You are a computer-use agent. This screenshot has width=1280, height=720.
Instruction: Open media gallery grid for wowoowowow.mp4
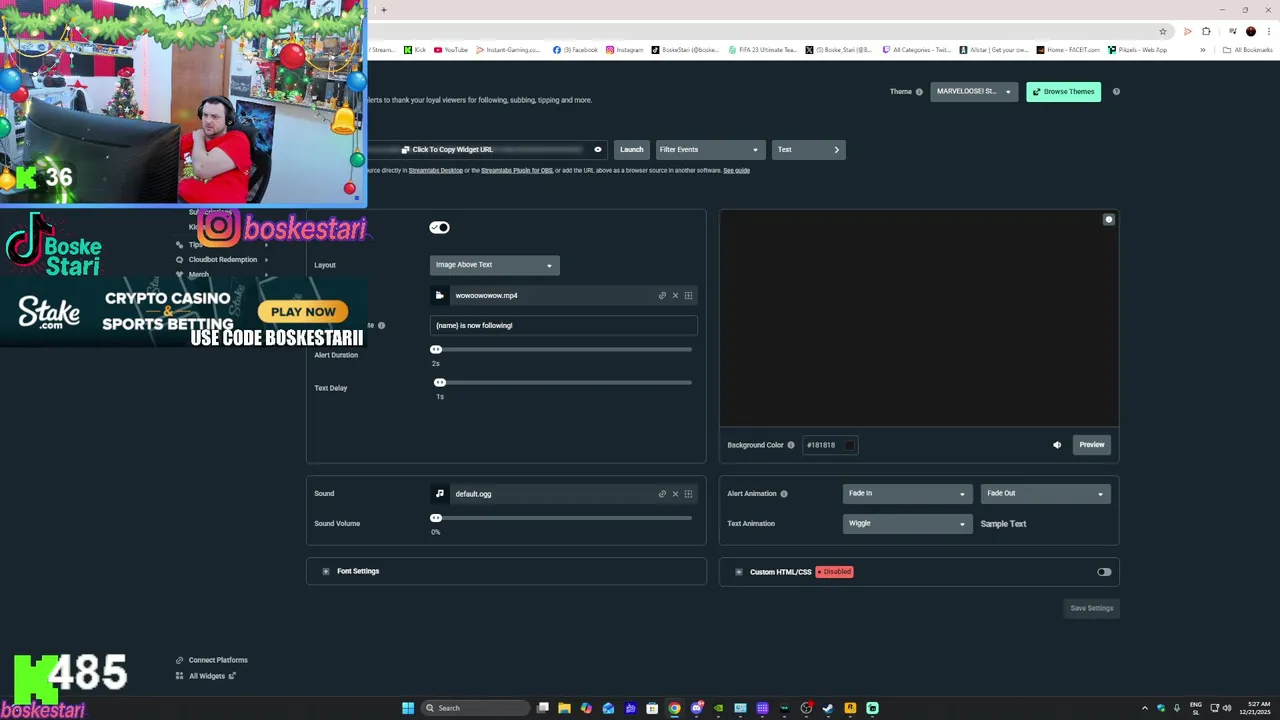pos(688,296)
